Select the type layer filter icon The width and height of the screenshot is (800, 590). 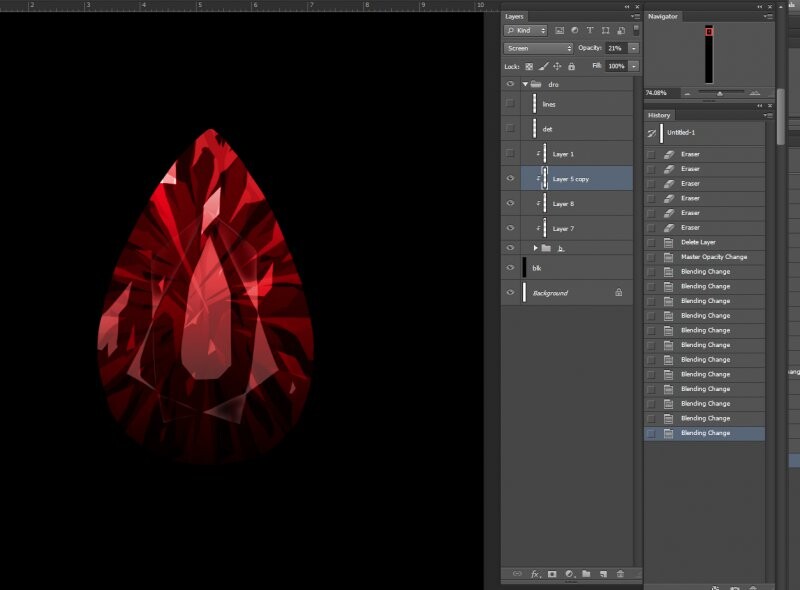point(590,31)
